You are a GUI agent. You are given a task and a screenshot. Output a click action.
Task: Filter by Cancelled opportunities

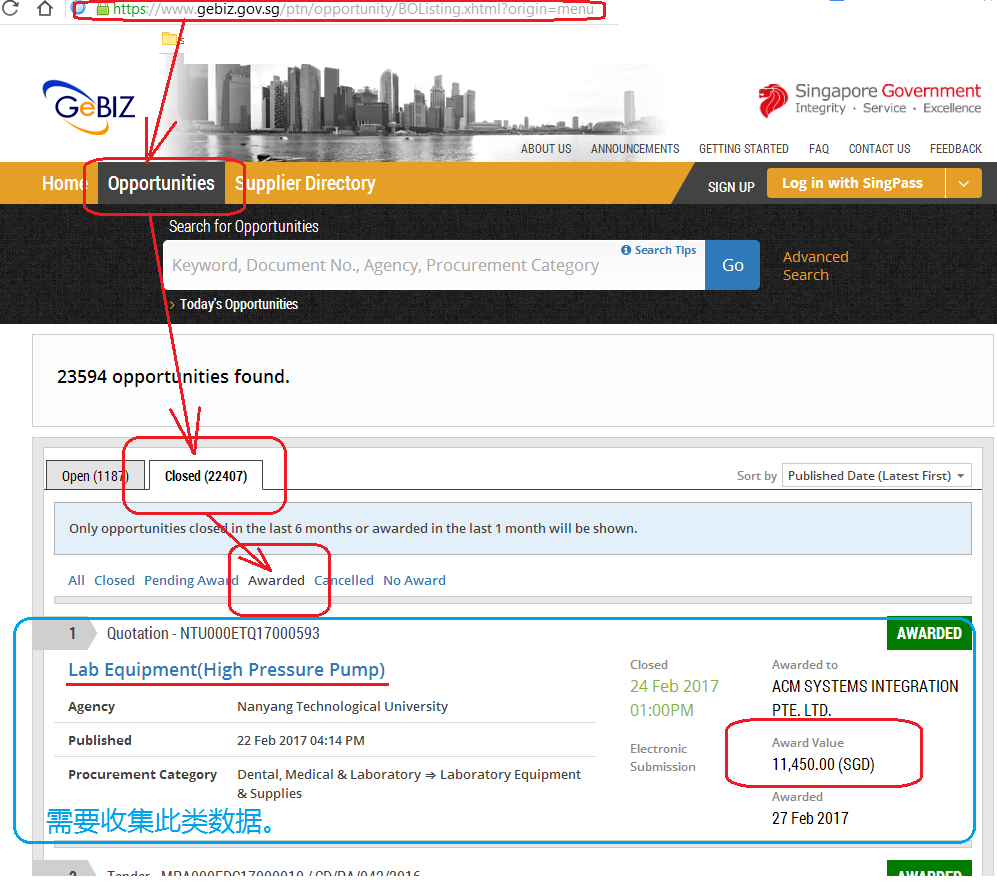pyautogui.click(x=343, y=580)
